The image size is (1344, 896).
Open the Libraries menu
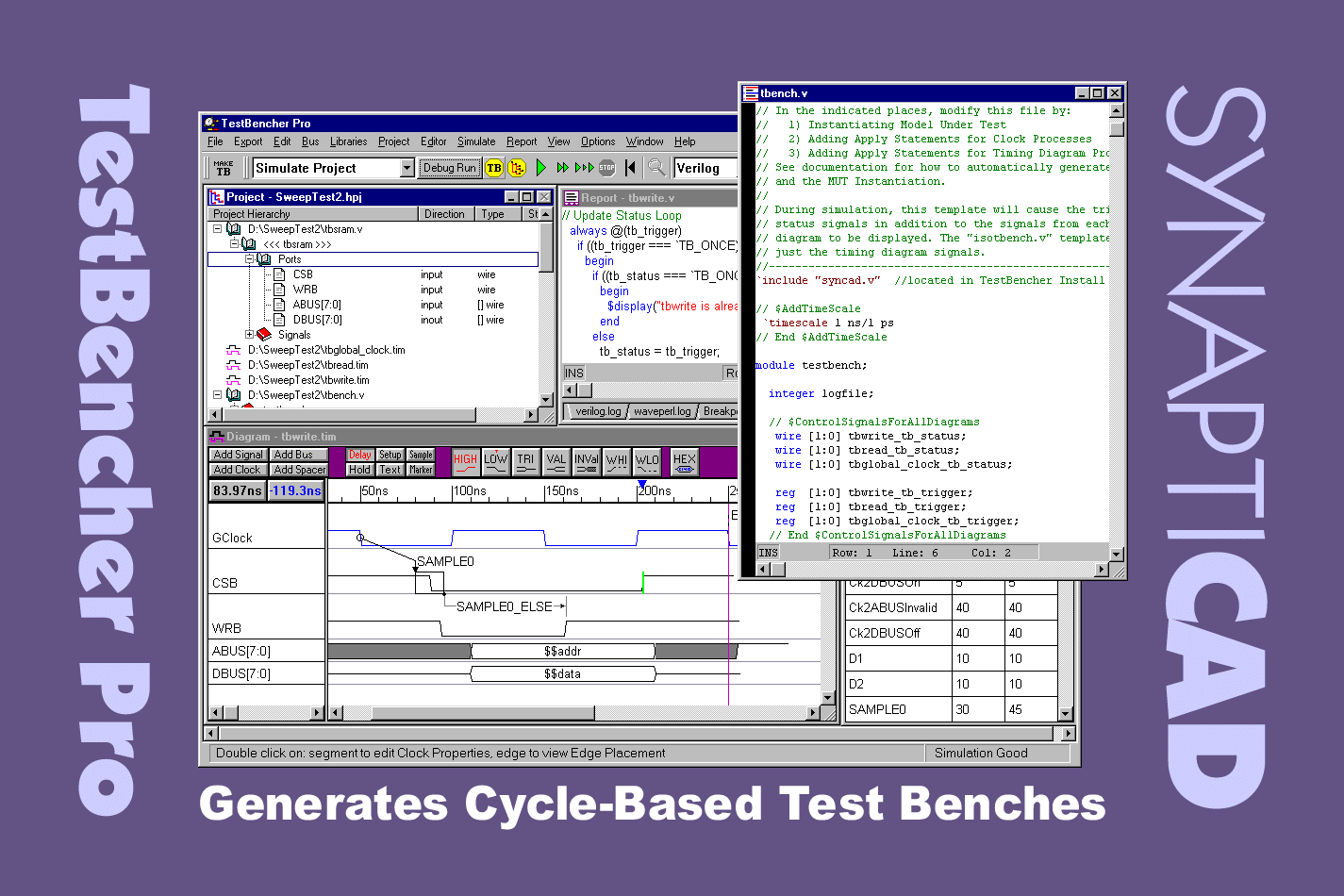(x=348, y=141)
